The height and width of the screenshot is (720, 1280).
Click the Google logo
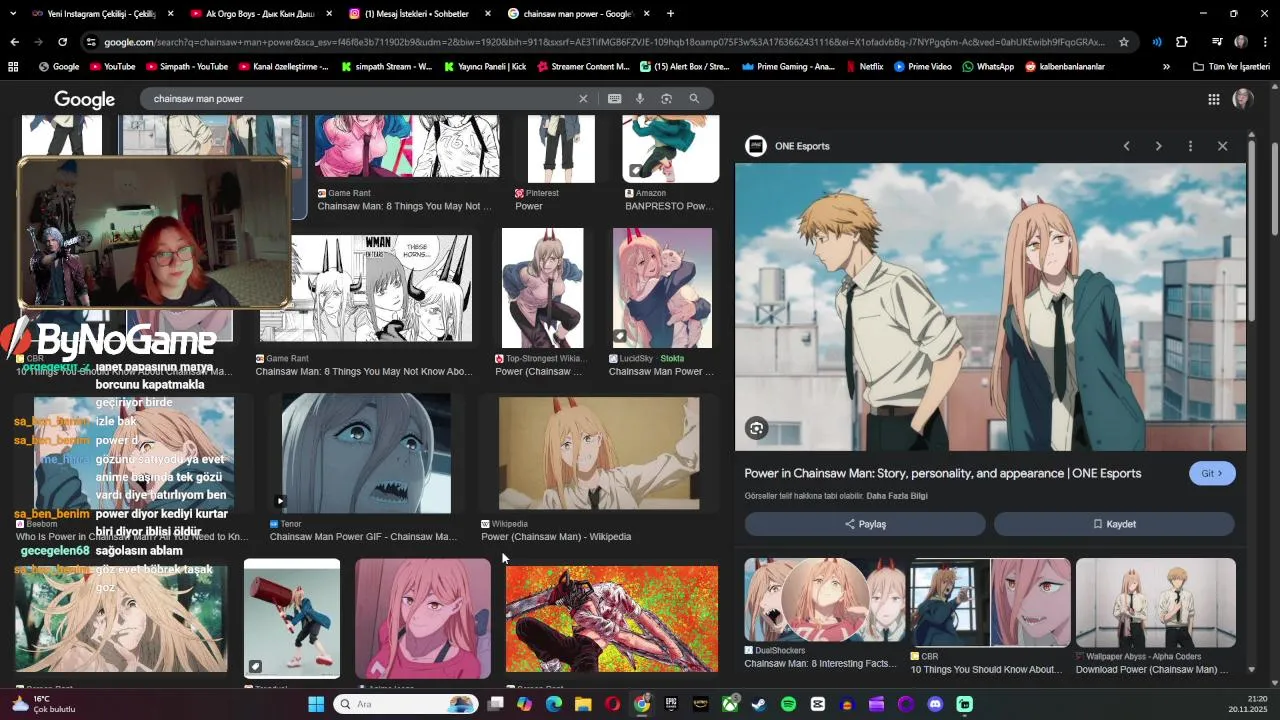[x=85, y=99]
